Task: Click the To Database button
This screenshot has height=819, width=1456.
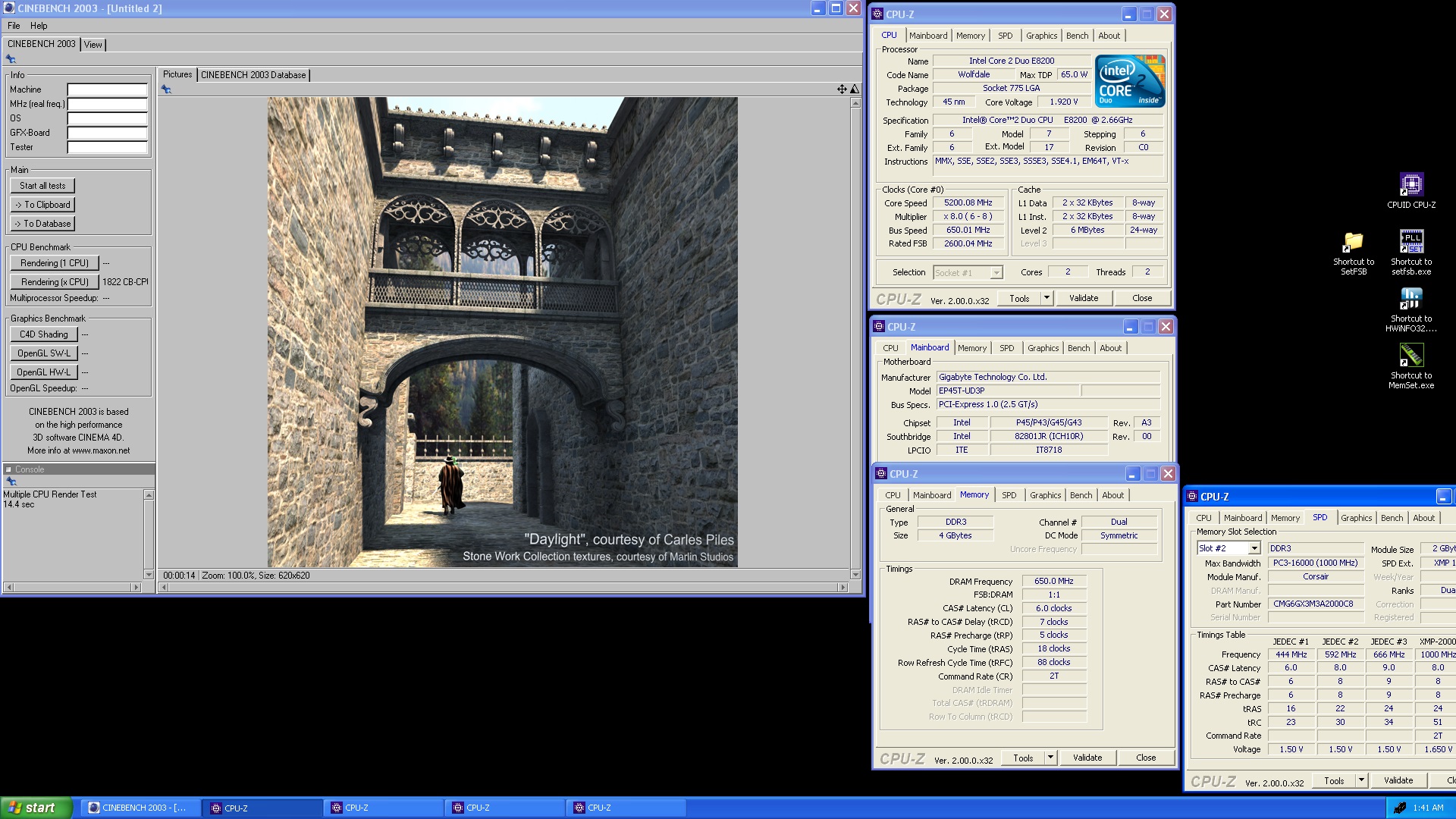Action: coord(42,224)
